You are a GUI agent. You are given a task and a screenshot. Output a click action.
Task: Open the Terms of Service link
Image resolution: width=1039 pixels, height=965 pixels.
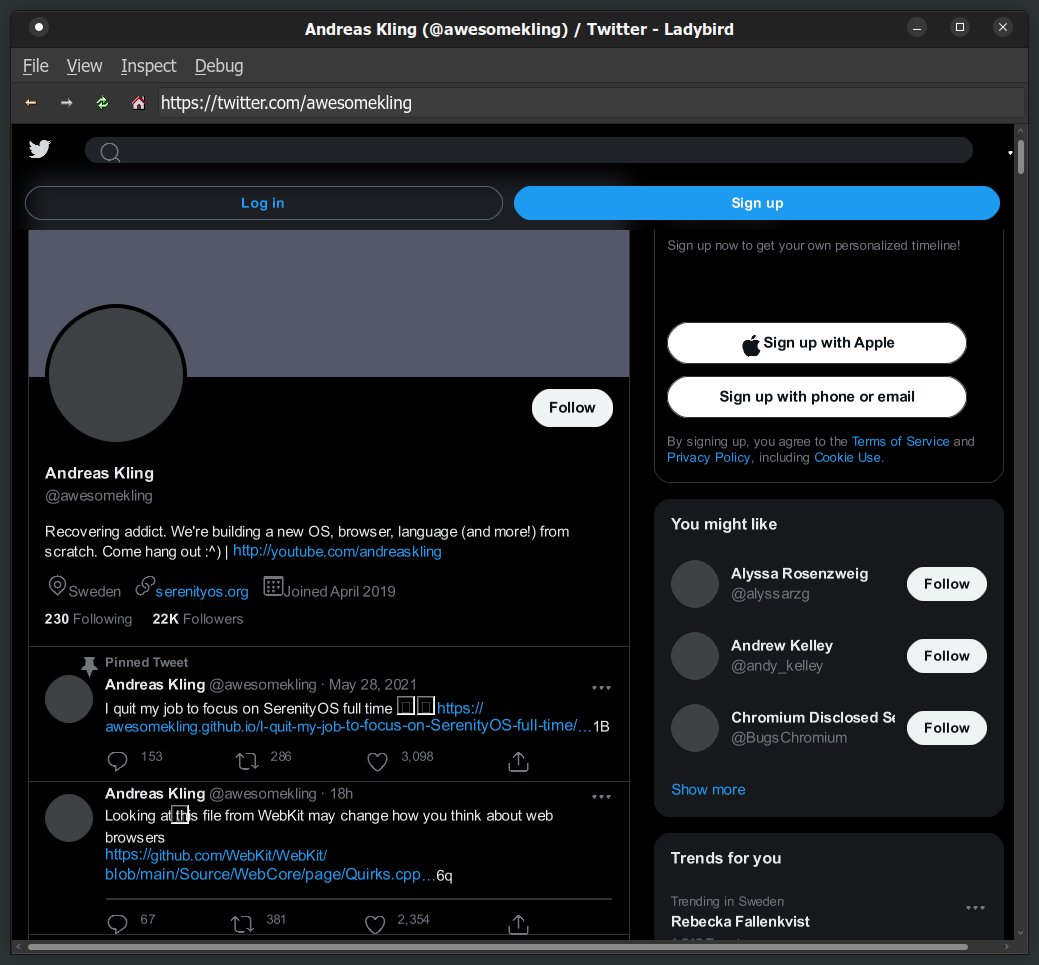[x=900, y=441]
